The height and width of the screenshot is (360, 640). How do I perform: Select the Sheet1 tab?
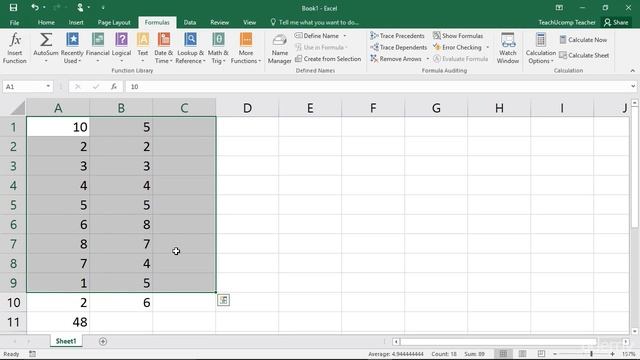click(66, 341)
